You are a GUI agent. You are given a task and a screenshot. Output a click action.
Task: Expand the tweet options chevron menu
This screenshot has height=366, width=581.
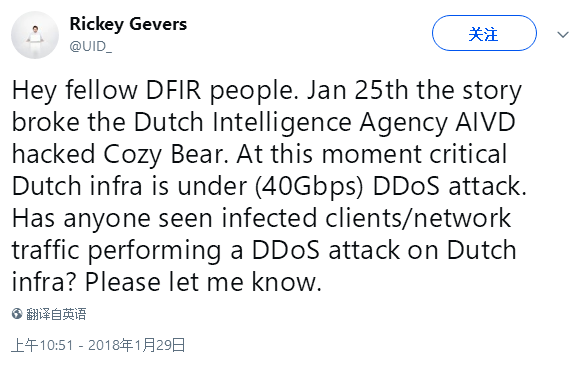[563, 35]
